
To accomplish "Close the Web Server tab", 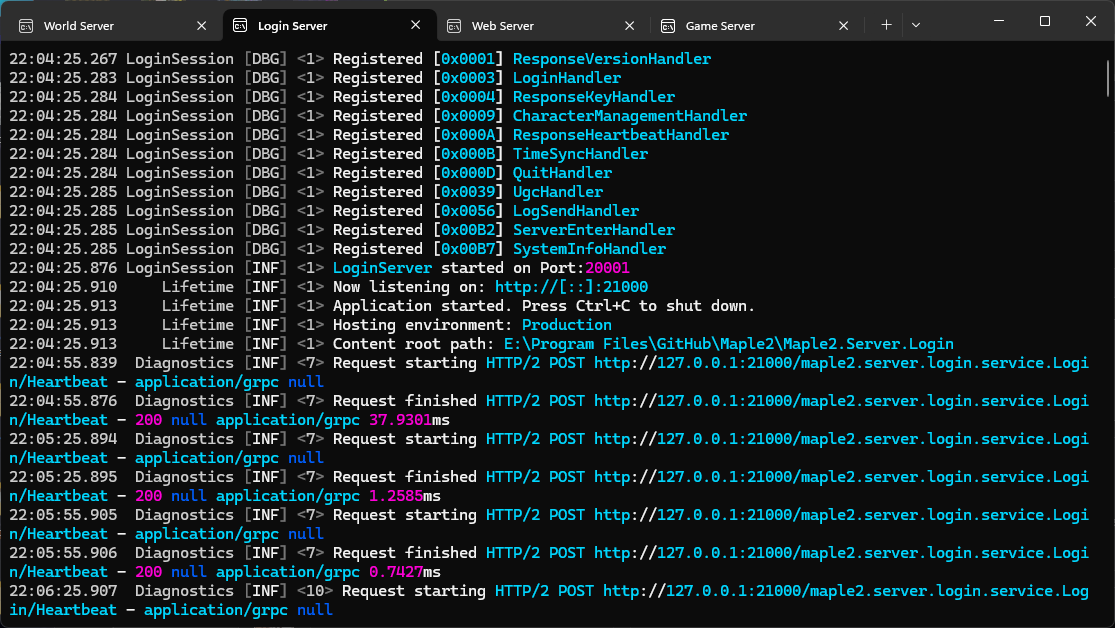I will click(629, 26).
